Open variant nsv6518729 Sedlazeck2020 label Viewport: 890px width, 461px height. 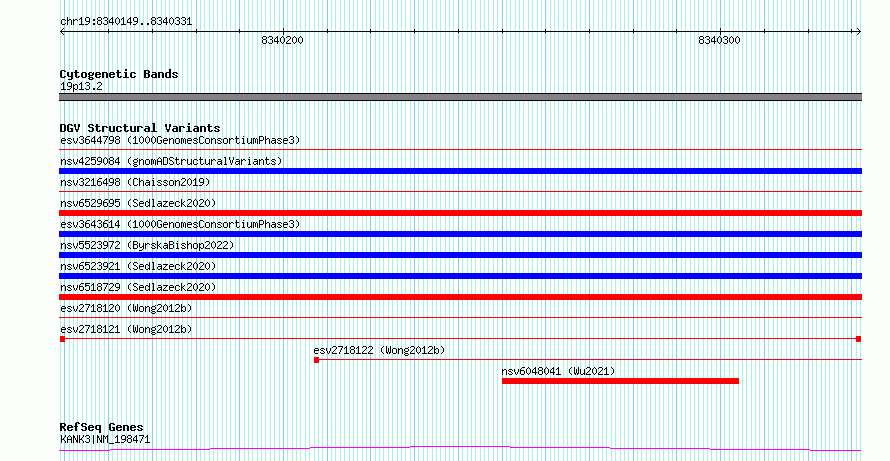pyautogui.click(x=138, y=287)
